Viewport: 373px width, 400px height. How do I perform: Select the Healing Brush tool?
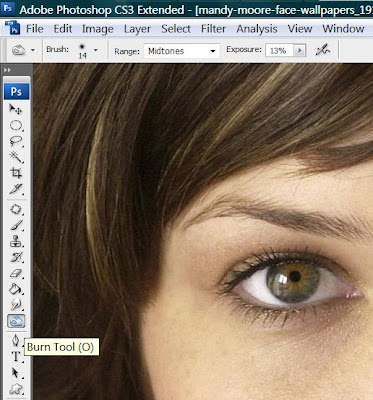click(x=16, y=210)
